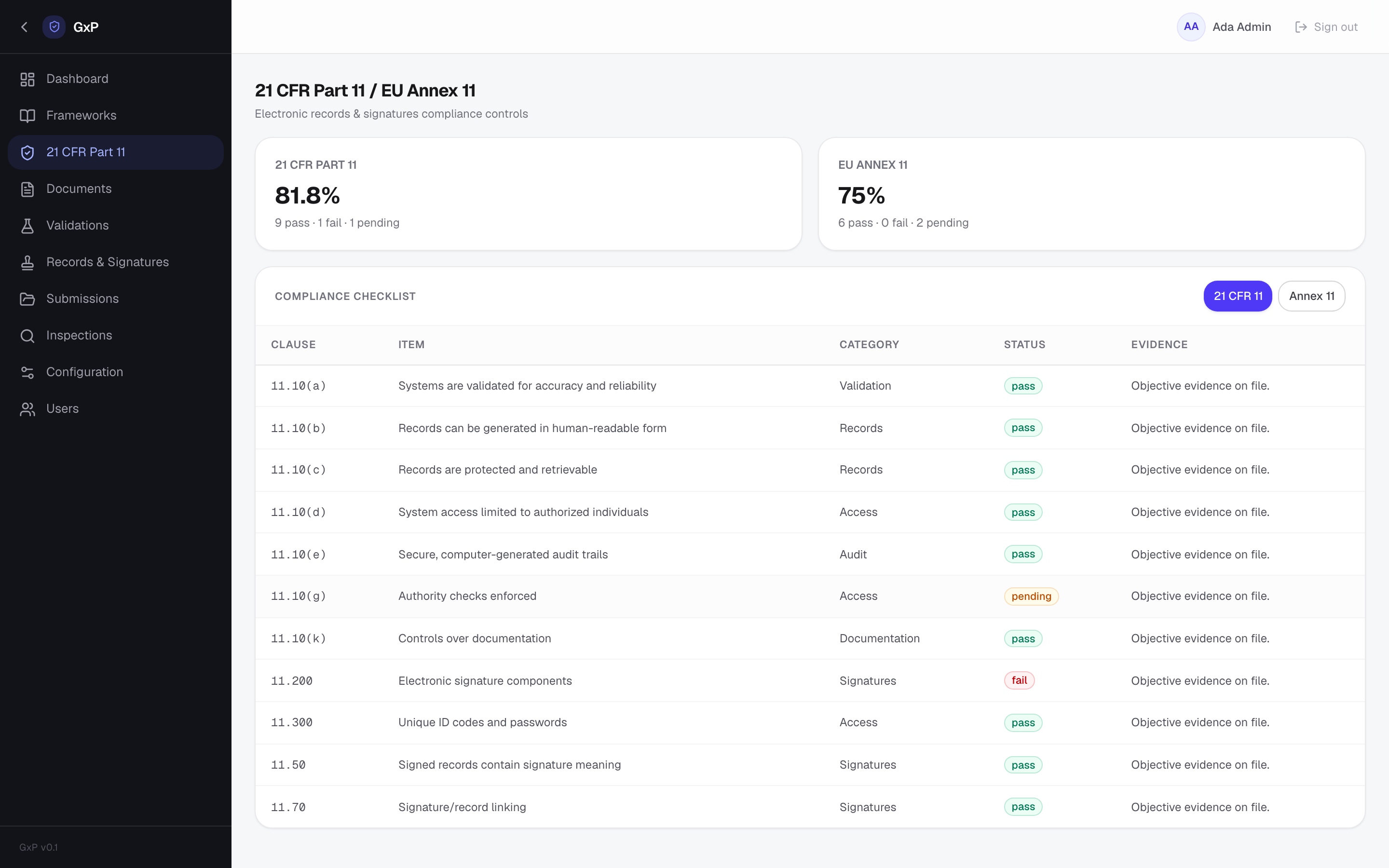Click the Validations flask icon
The height and width of the screenshot is (868, 1389).
[x=27, y=226]
